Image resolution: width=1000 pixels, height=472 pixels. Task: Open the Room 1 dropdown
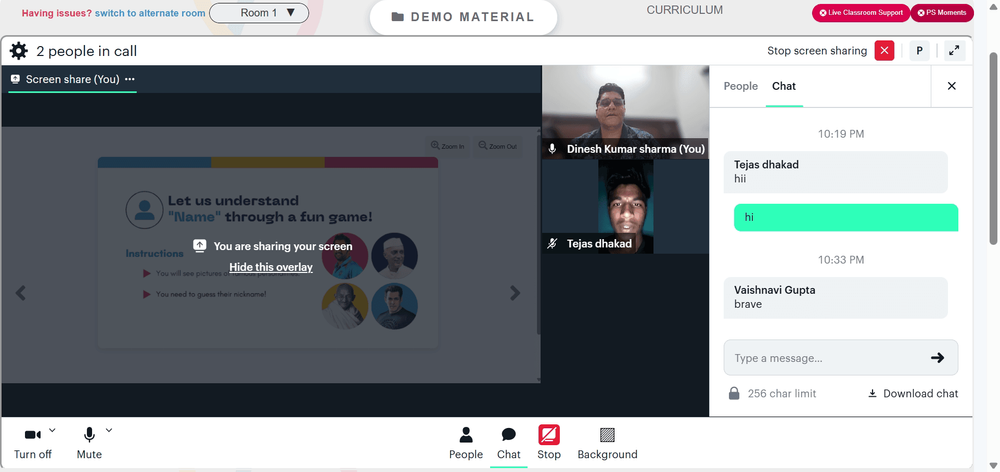tap(259, 13)
